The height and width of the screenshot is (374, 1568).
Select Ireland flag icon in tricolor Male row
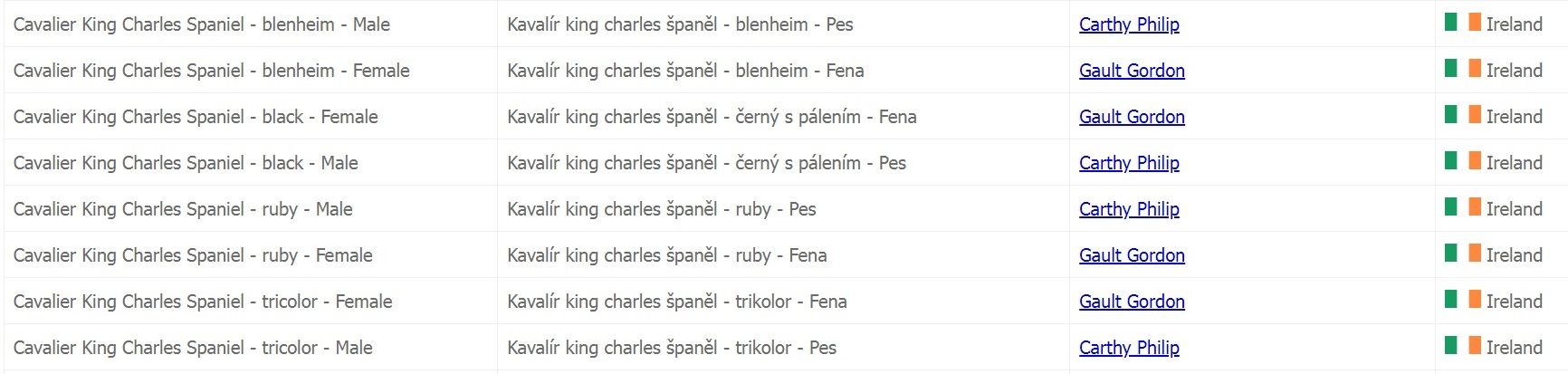click(x=1462, y=346)
